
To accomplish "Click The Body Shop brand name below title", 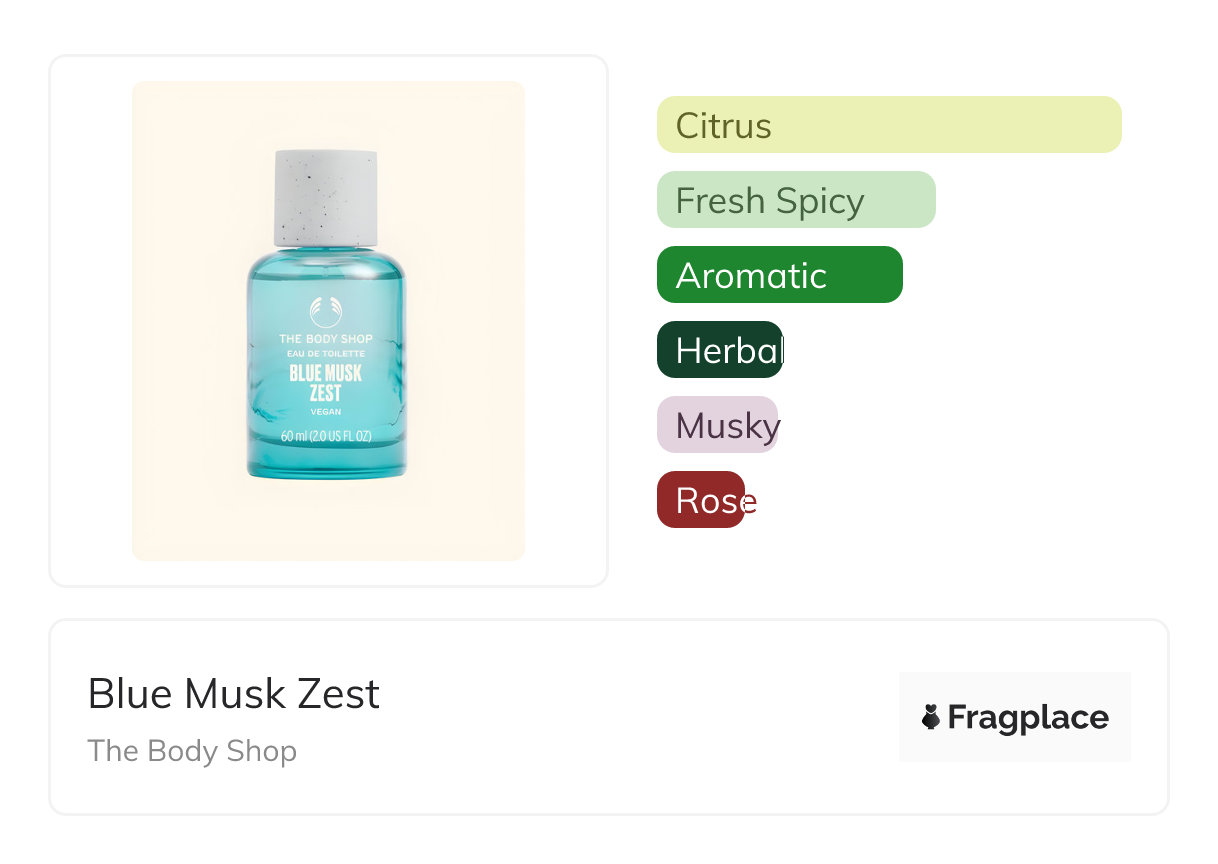I will (192, 751).
